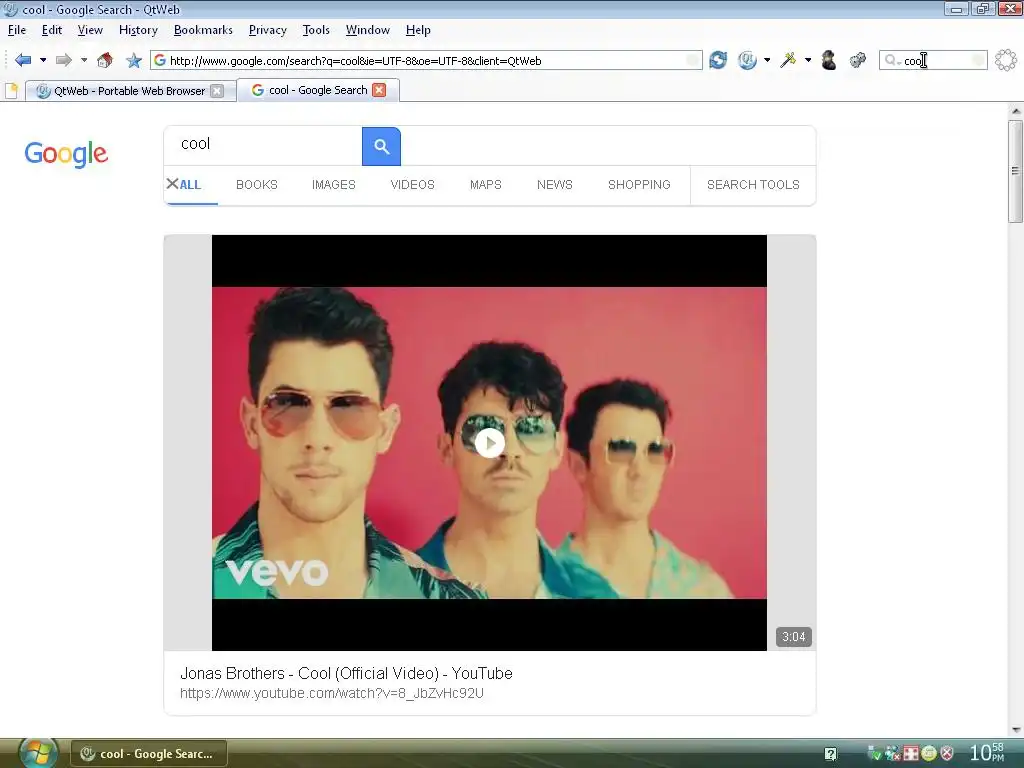1024x768 pixels.
Task: Open the History menu
Action: [138, 30]
